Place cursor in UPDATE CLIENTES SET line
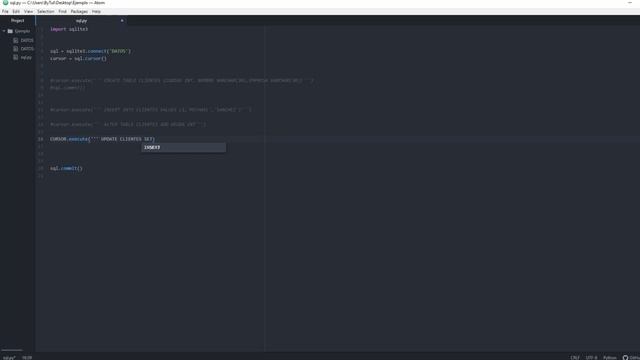This screenshot has height=360, width=640. pyautogui.click(x=102, y=139)
